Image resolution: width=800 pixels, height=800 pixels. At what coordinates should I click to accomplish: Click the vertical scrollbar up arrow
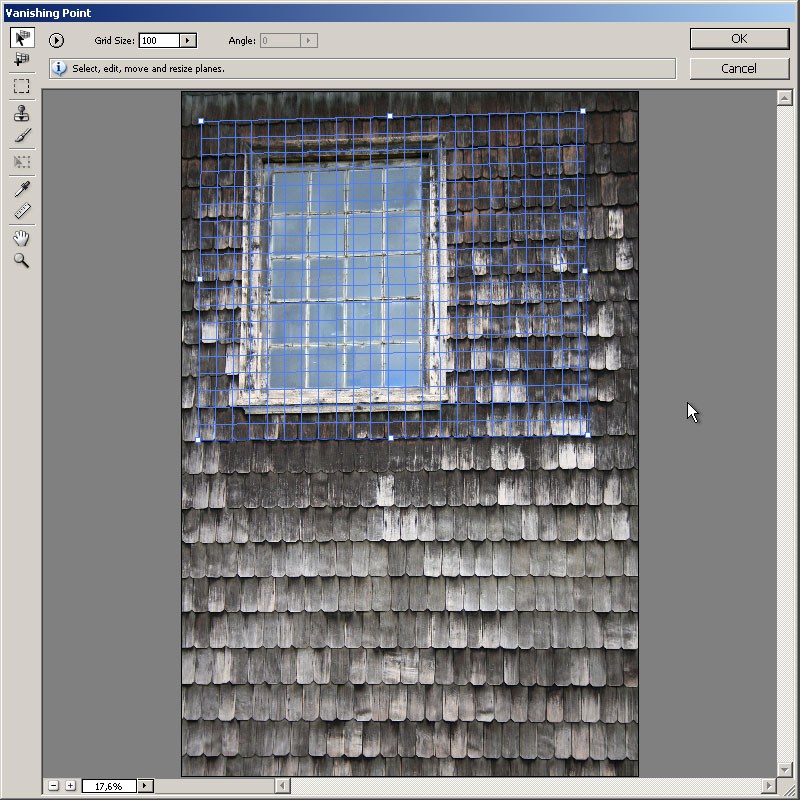point(784,97)
